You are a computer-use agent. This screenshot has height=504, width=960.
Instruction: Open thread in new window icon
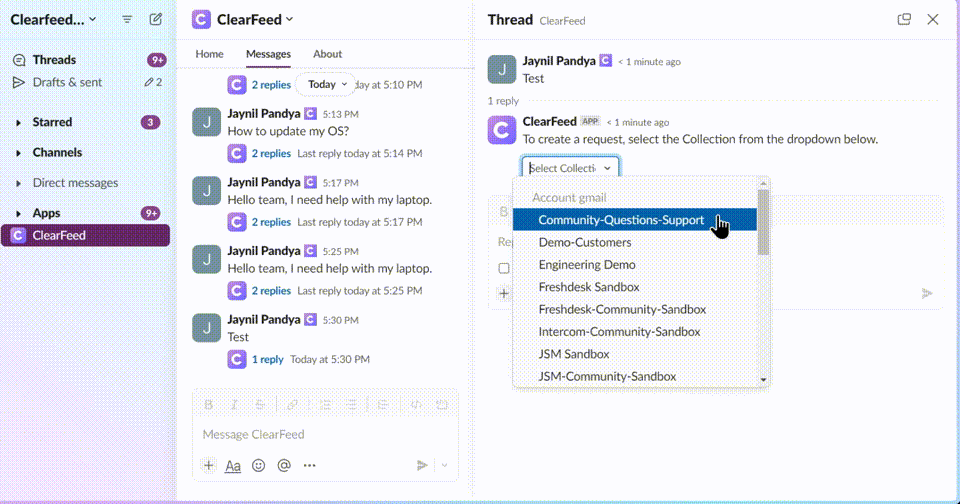904,19
